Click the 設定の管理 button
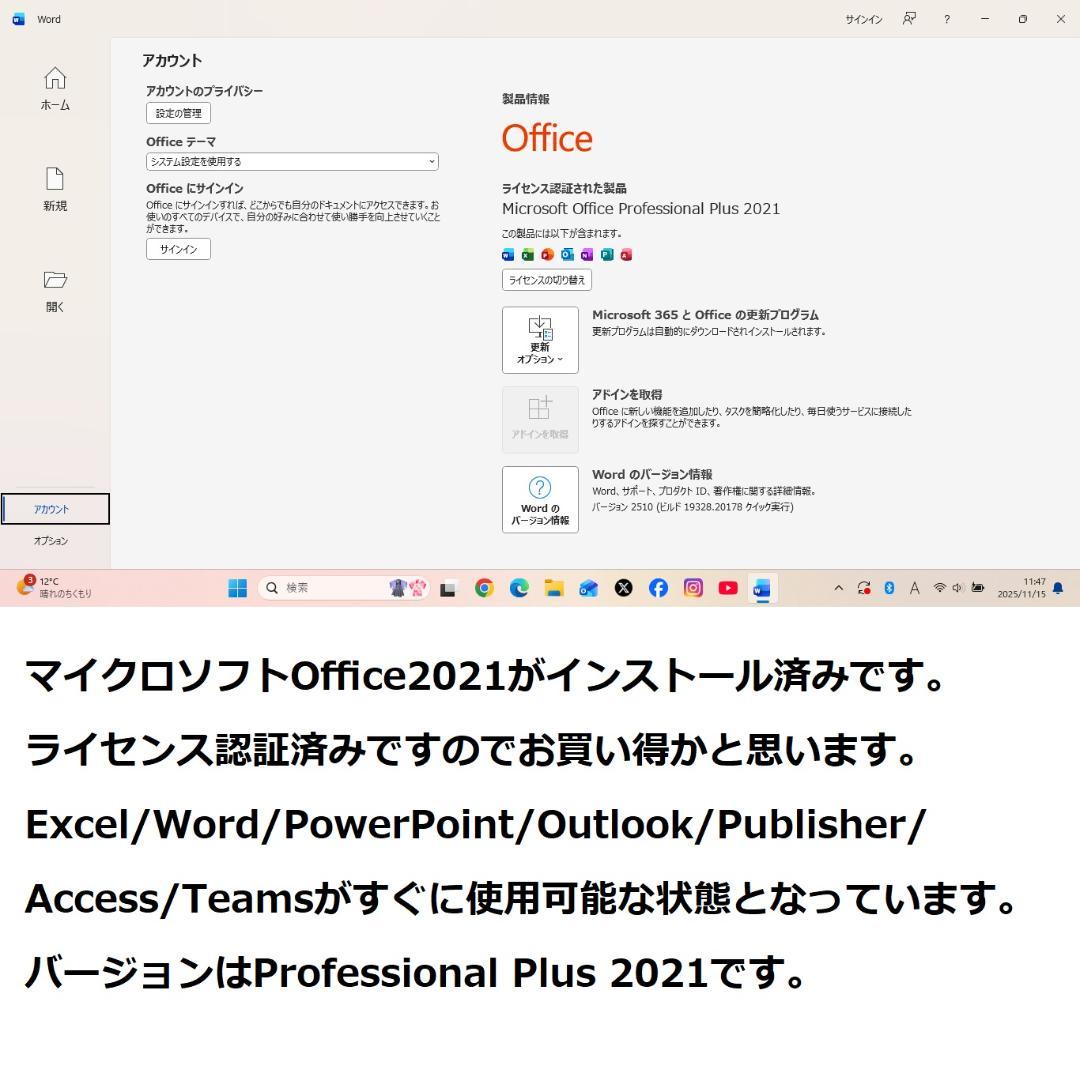1080x1073 pixels. pyautogui.click(x=178, y=113)
